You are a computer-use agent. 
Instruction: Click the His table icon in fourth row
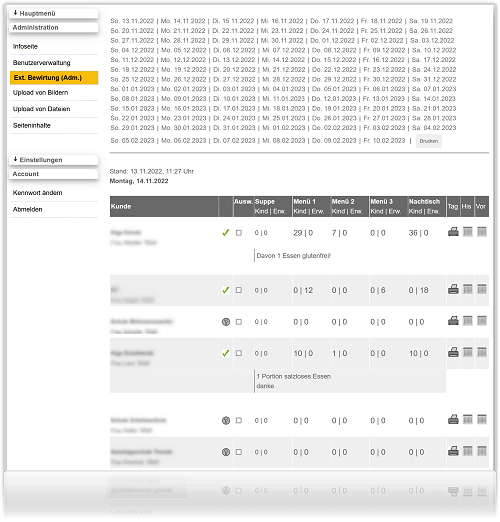[x=468, y=352]
